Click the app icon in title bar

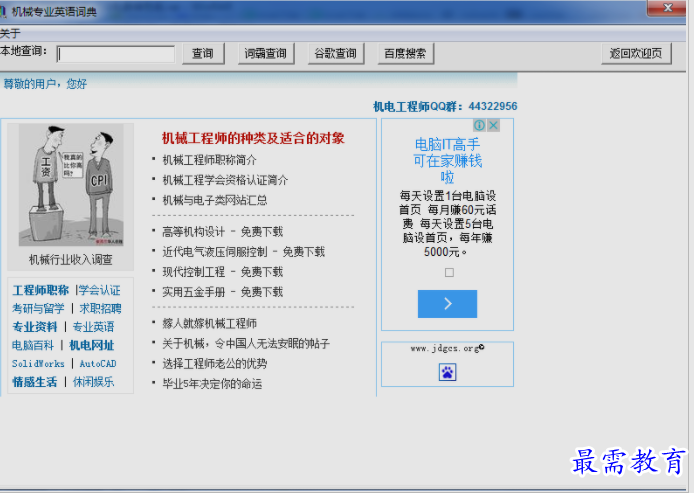pyautogui.click(x=3, y=11)
